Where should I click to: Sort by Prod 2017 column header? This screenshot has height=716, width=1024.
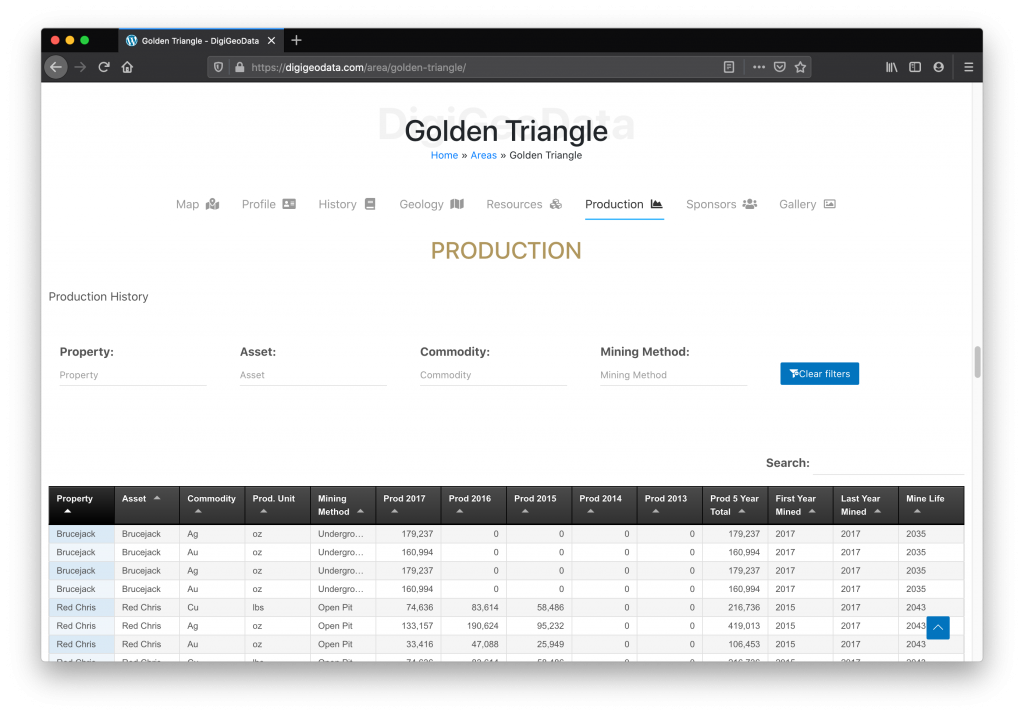pyautogui.click(x=408, y=505)
